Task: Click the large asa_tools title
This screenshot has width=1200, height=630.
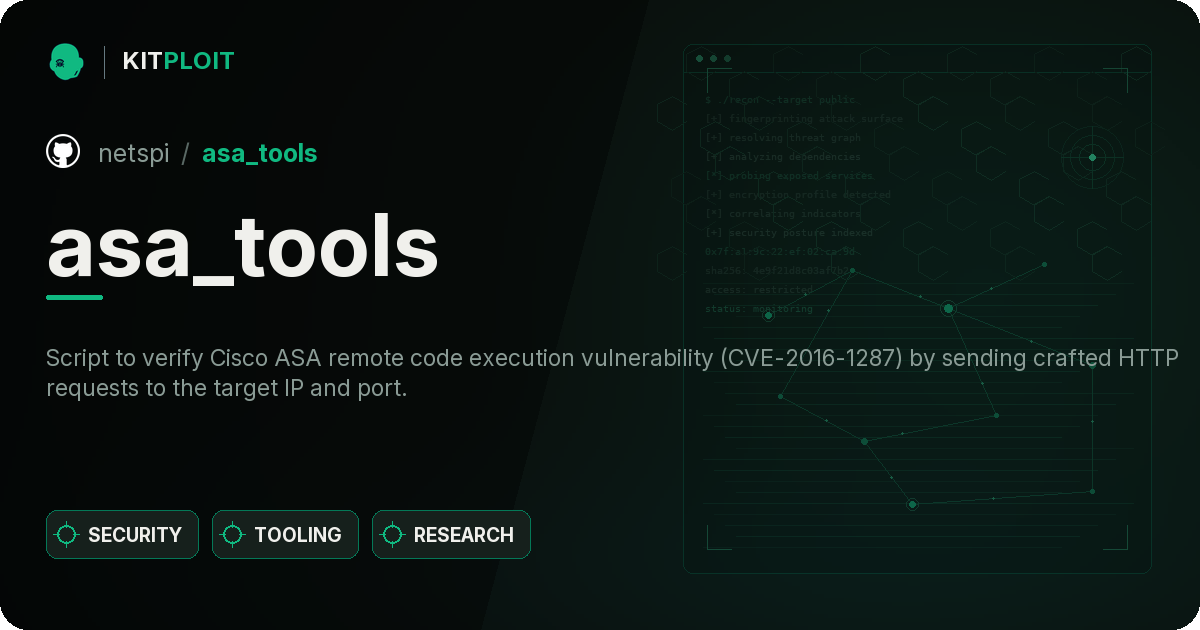Action: click(x=243, y=247)
